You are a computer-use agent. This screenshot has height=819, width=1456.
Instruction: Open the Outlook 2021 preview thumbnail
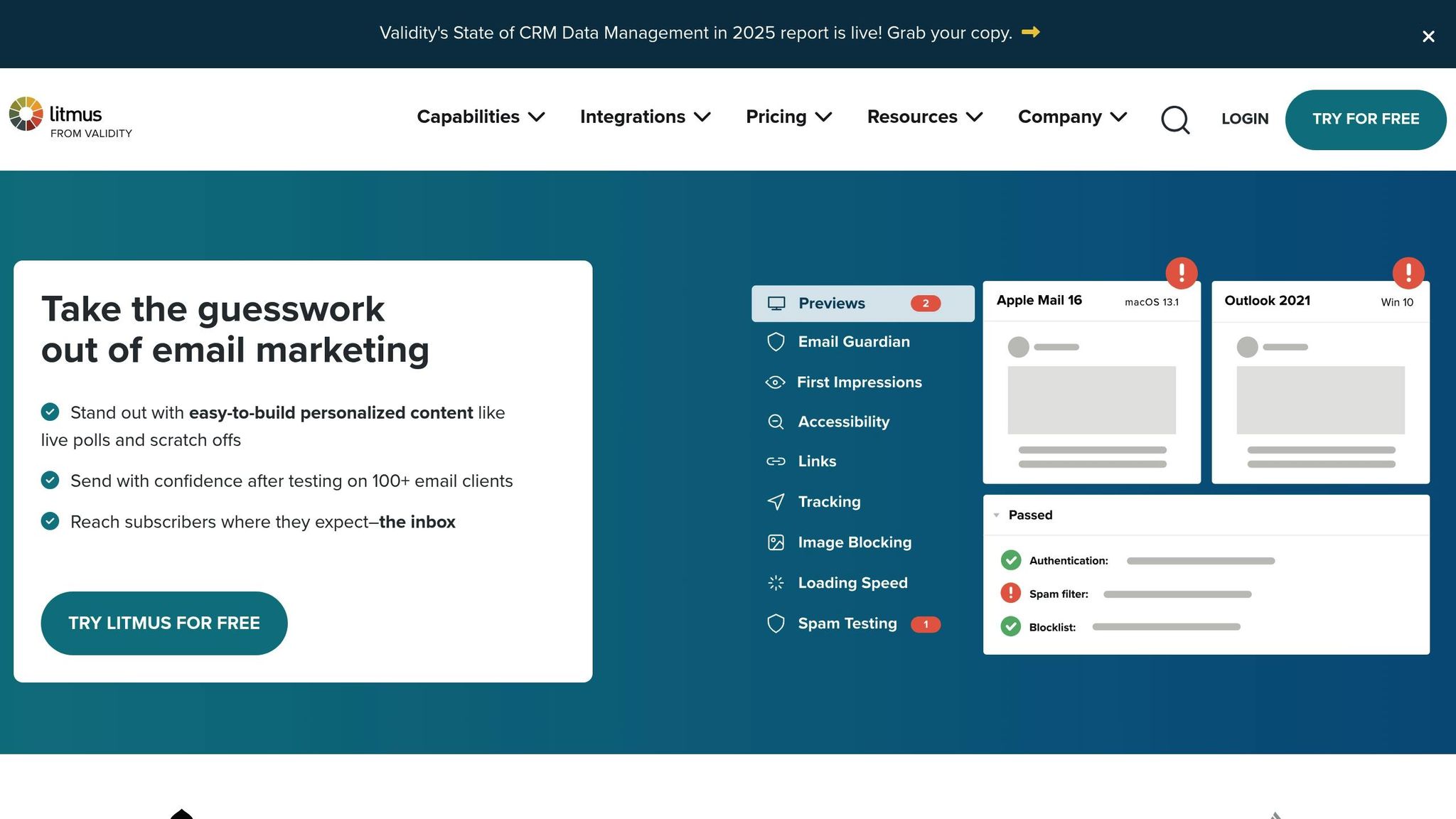click(1320, 382)
